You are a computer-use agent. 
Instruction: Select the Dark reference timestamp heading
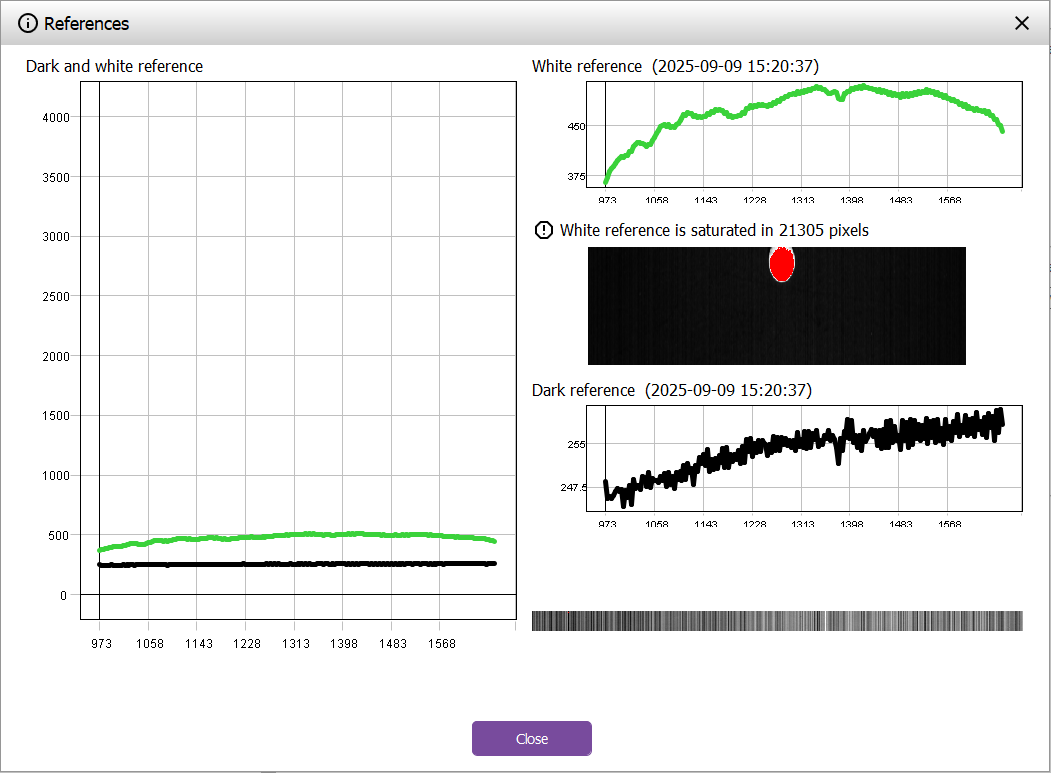(x=671, y=390)
